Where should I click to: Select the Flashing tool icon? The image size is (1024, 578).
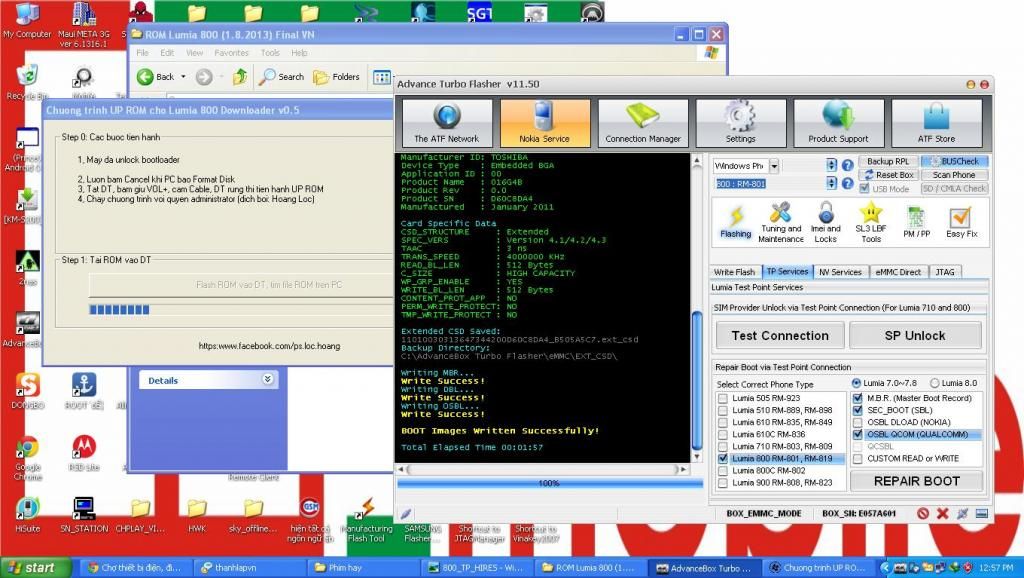pyautogui.click(x=735, y=222)
